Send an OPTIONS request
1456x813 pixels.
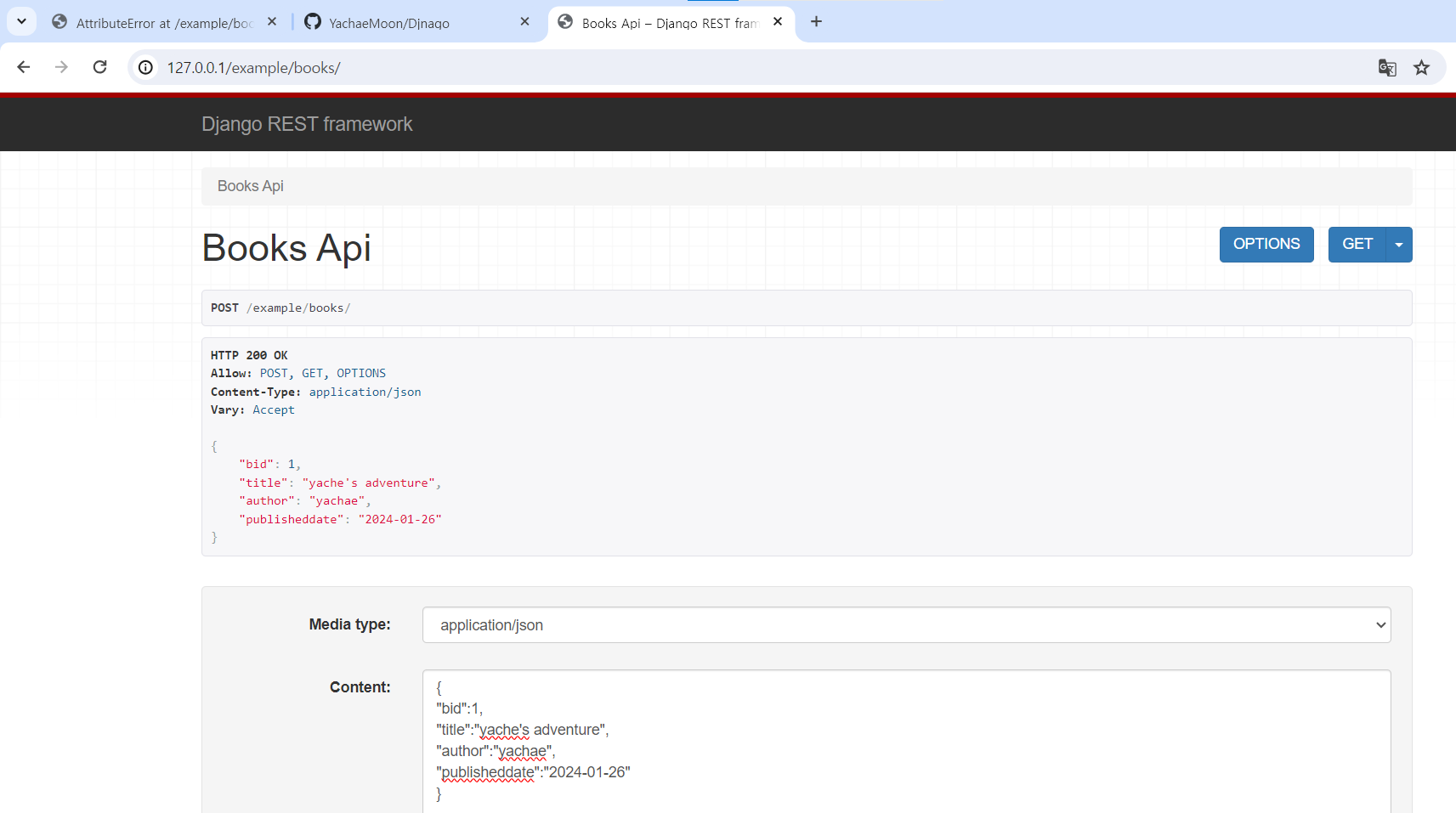tap(1266, 245)
